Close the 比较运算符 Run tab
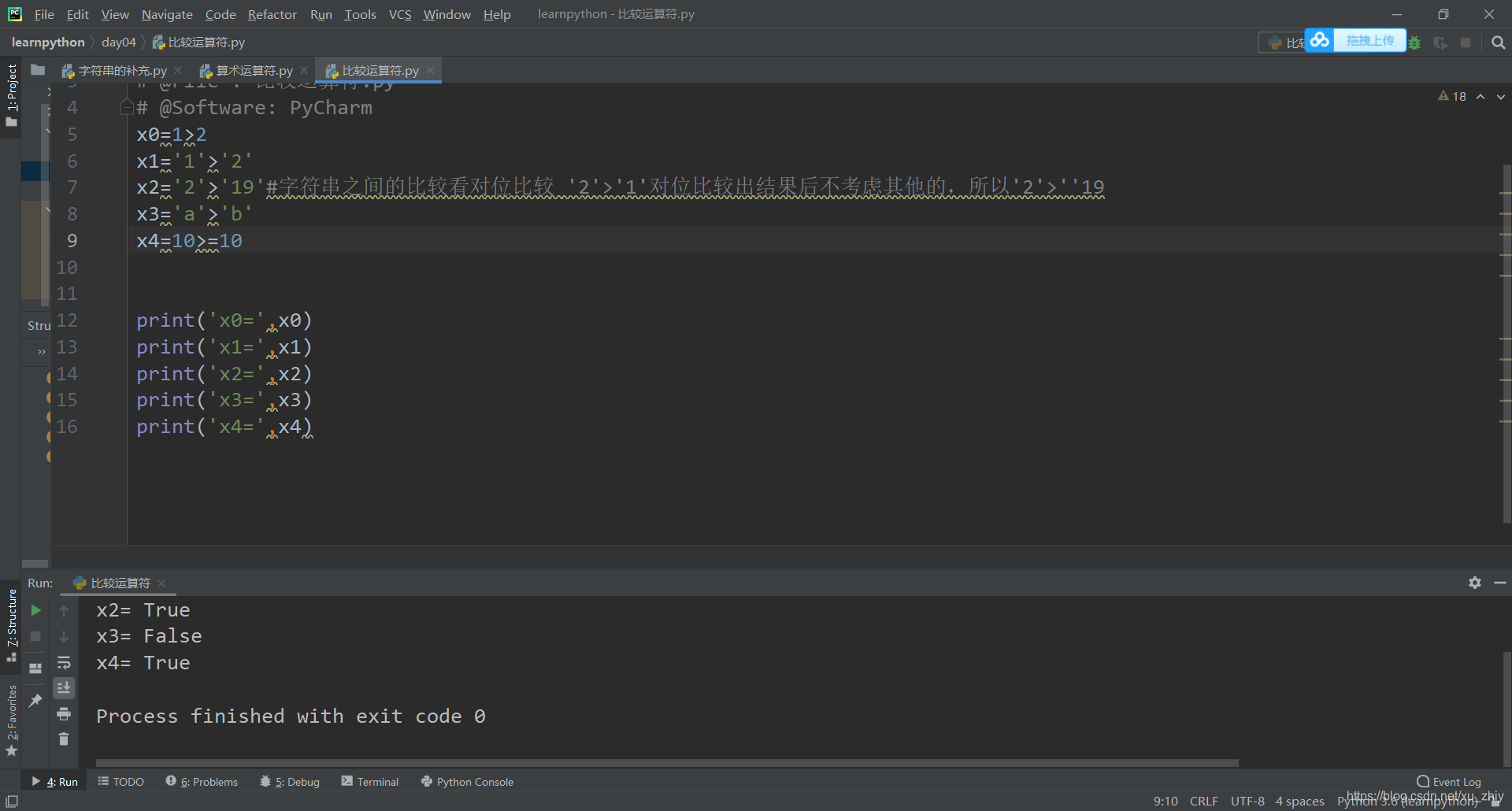Image resolution: width=1512 pixels, height=811 pixels. (161, 583)
